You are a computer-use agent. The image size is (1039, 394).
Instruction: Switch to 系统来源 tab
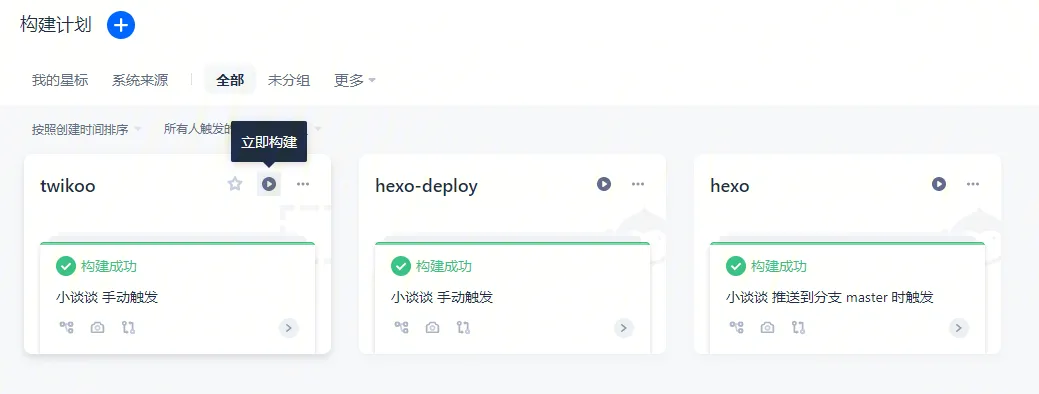click(140, 80)
